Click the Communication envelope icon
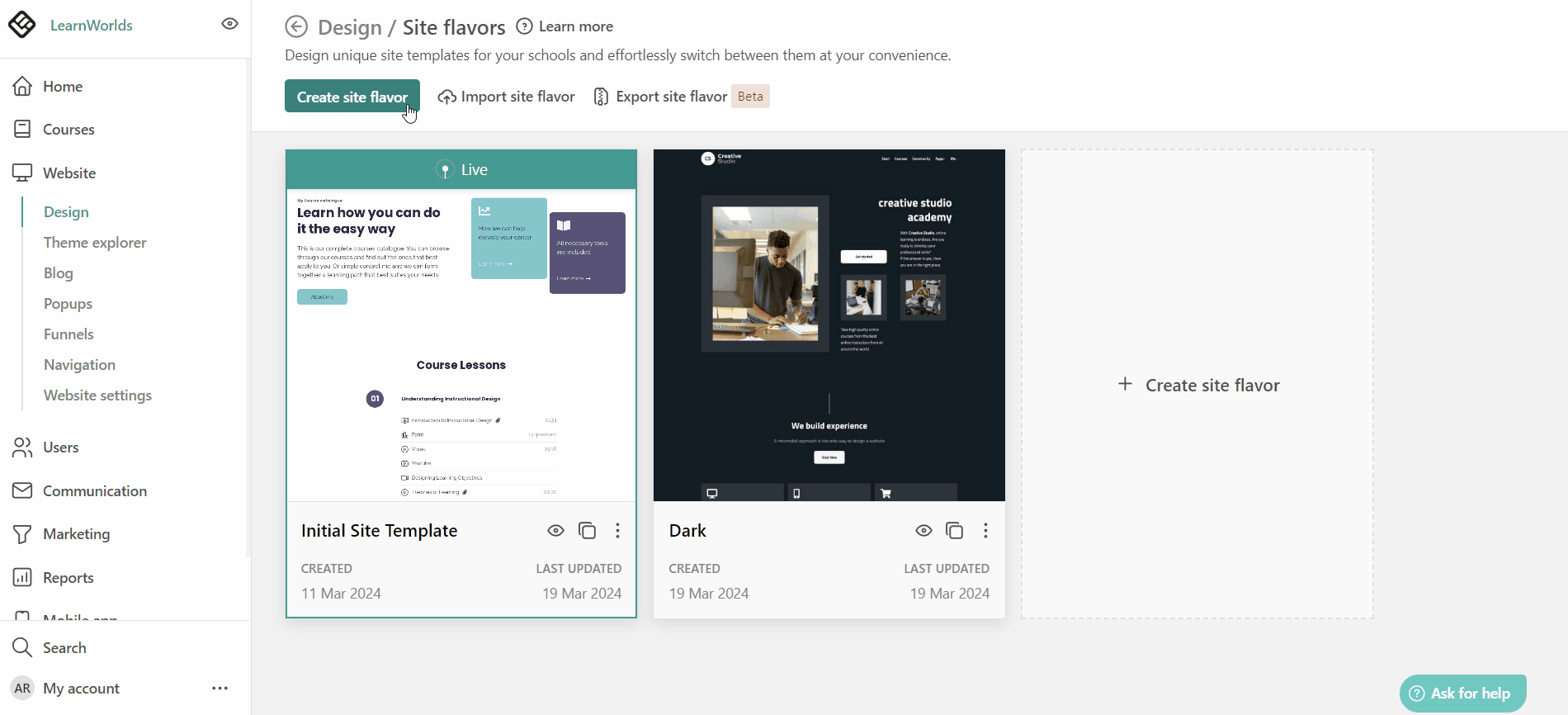Image resolution: width=1568 pixels, height=715 pixels. pyautogui.click(x=22, y=491)
